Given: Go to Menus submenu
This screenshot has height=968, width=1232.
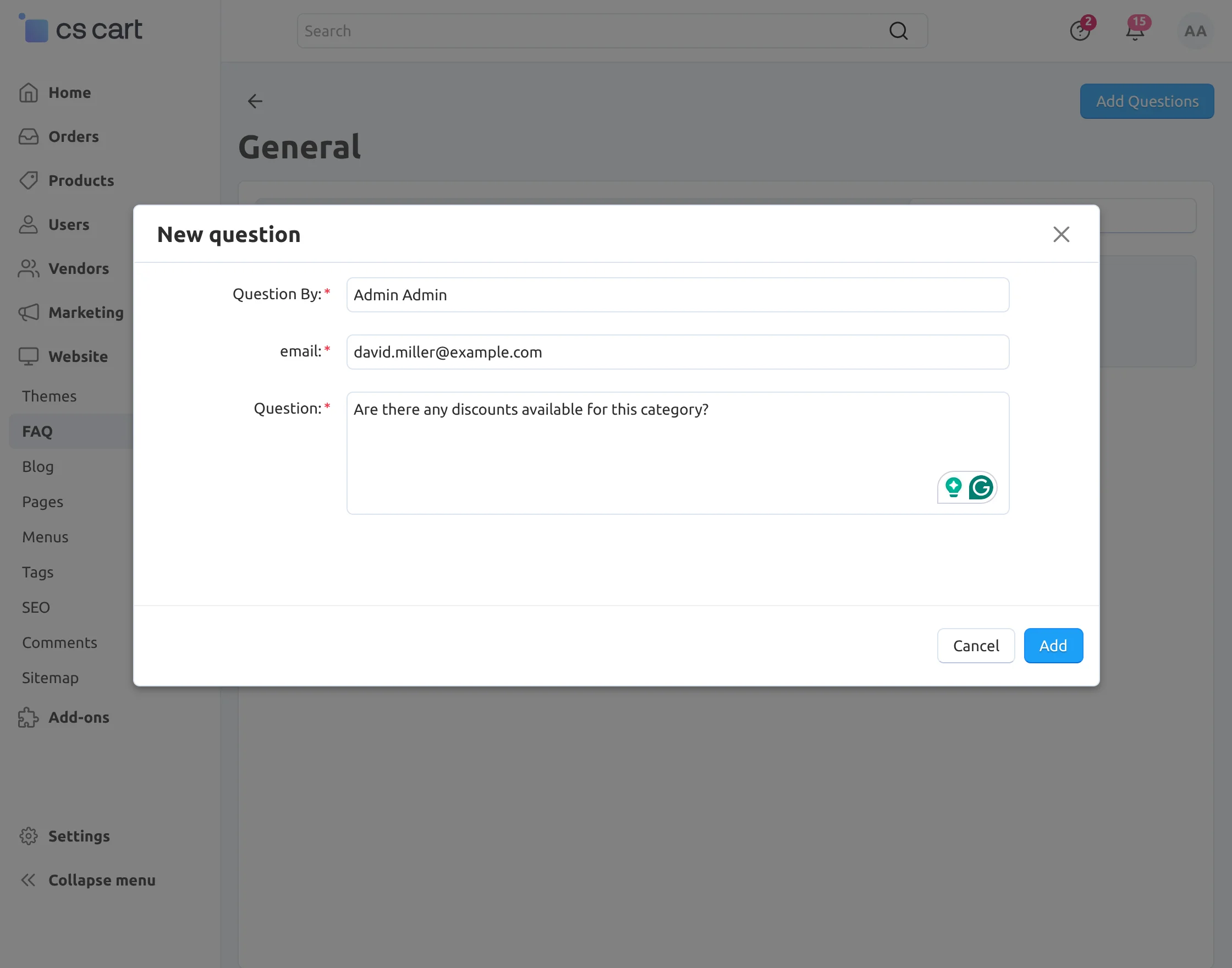Looking at the screenshot, I should [45, 537].
